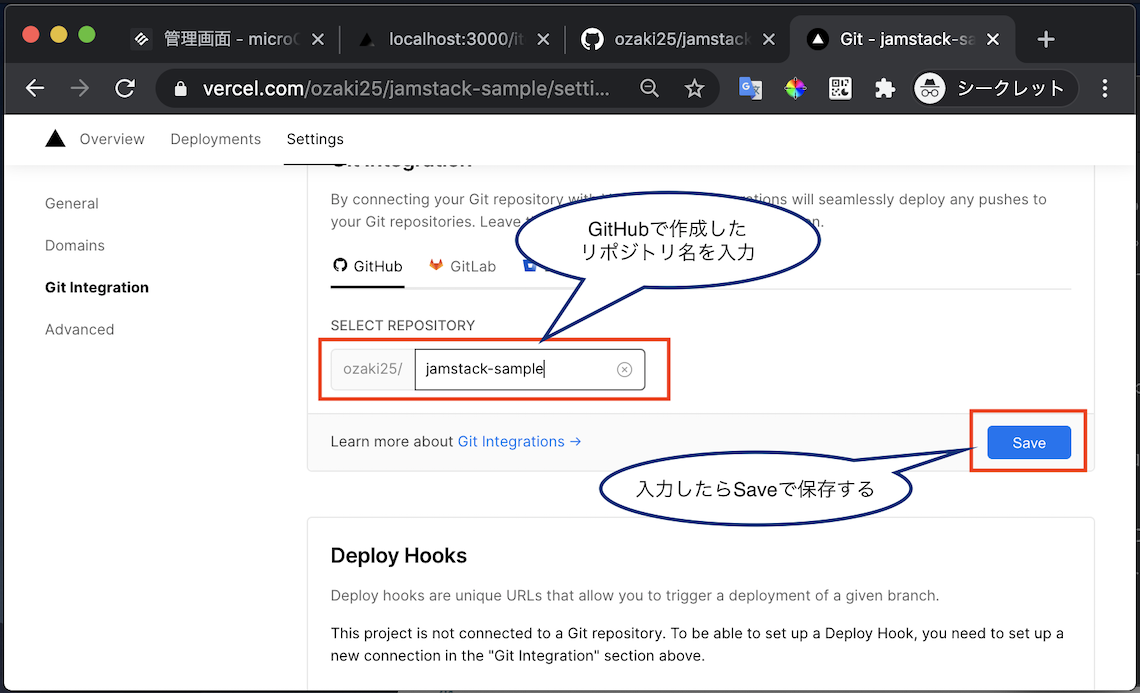Open the Overview tab
1140x693 pixels.
(112, 139)
